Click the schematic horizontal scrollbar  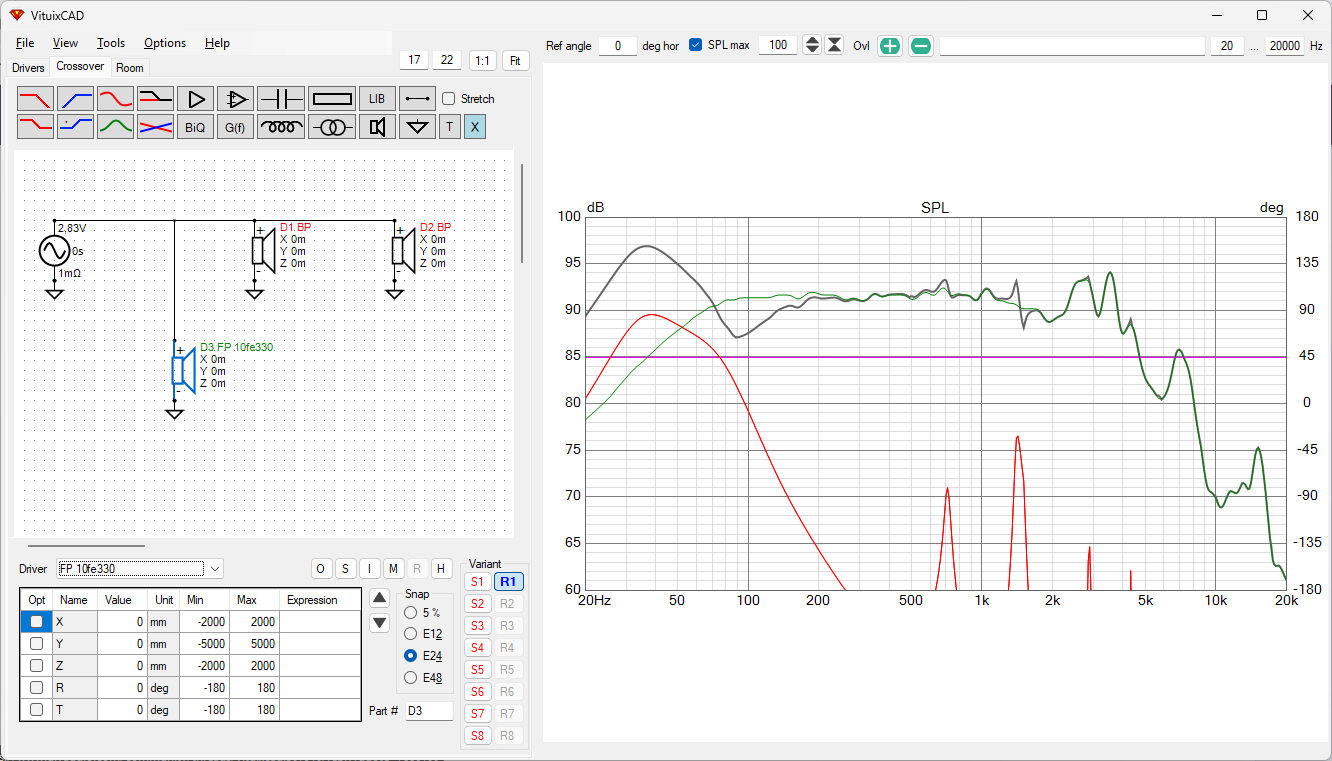click(x=86, y=546)
